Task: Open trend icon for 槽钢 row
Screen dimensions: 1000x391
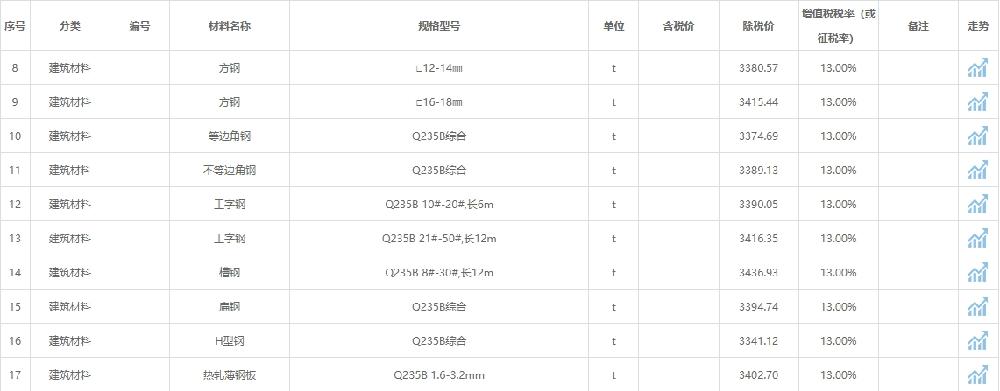Action: (x=977, y=272)
